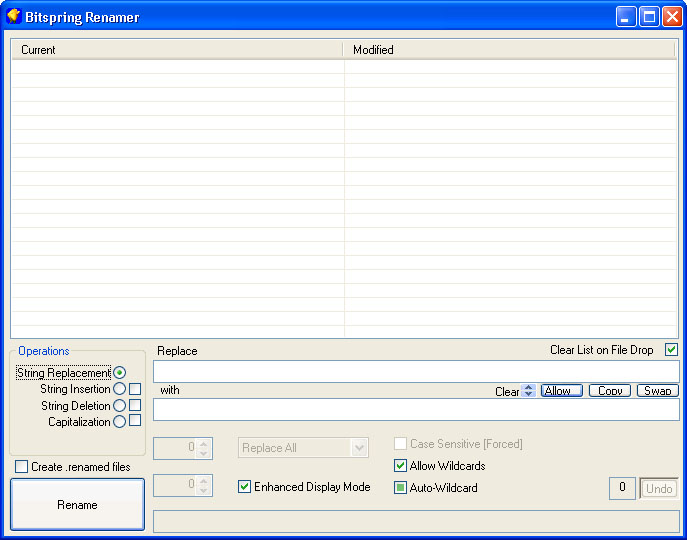Click the lower numeric spinner field

click(183, 485)
